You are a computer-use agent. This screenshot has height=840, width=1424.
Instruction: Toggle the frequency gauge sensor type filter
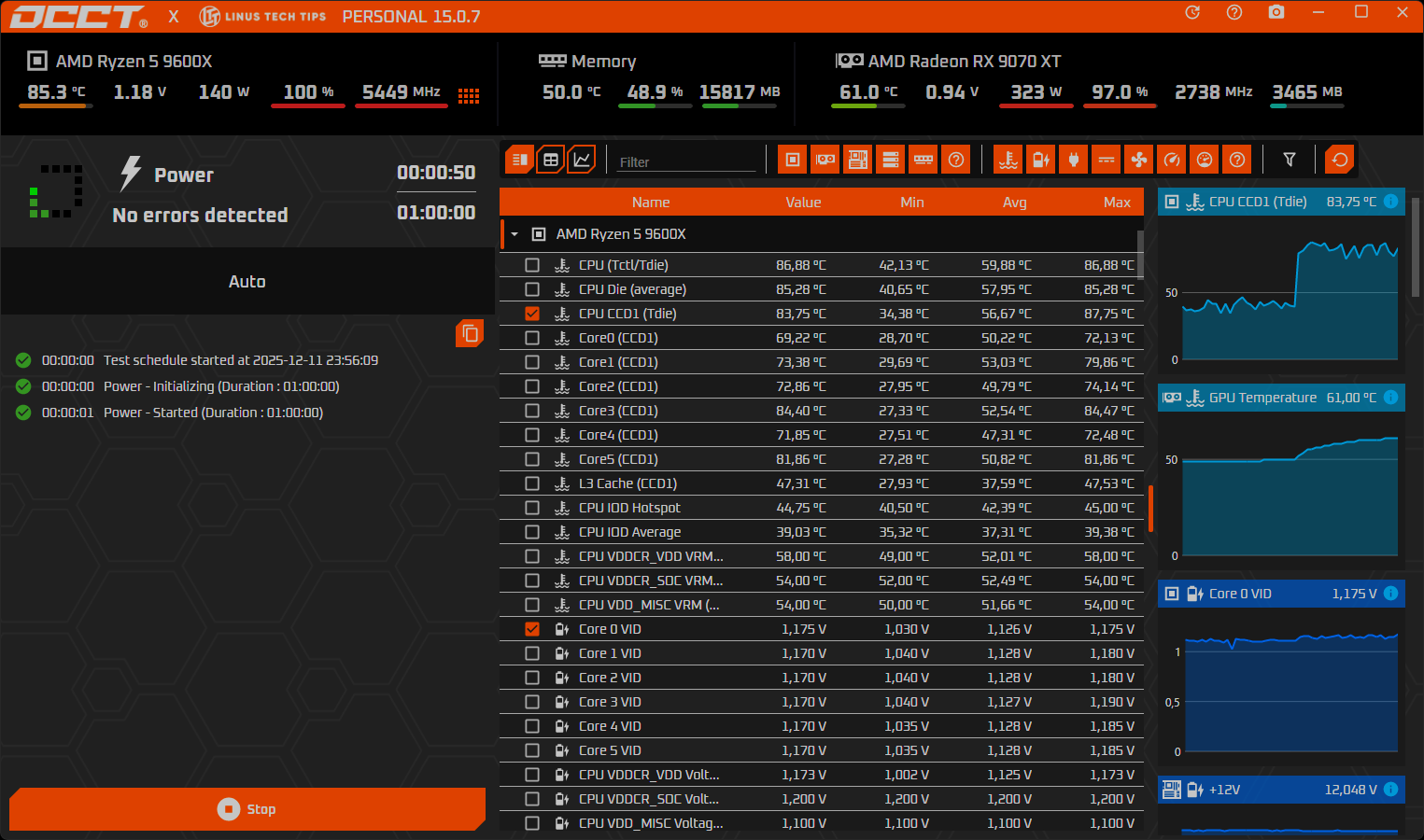click(x=1172, y=160)
